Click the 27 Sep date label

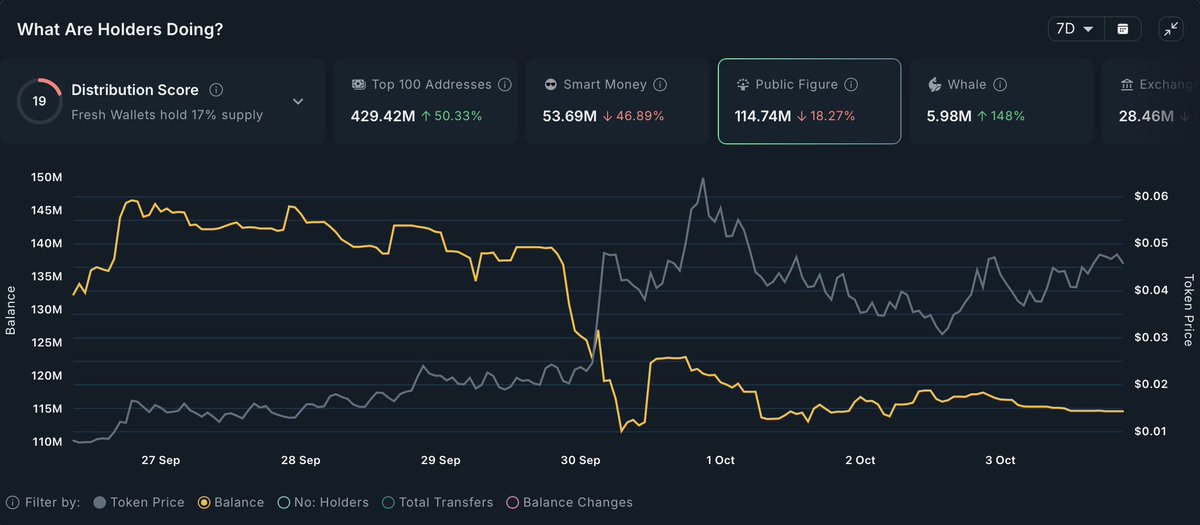pos(161,460)
